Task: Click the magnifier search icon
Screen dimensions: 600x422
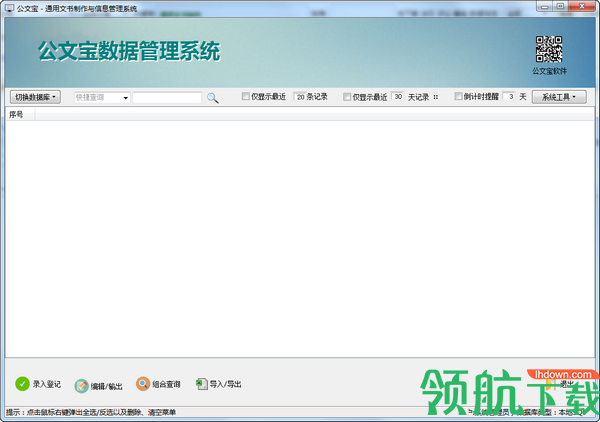Action: (x=213, y=98)
